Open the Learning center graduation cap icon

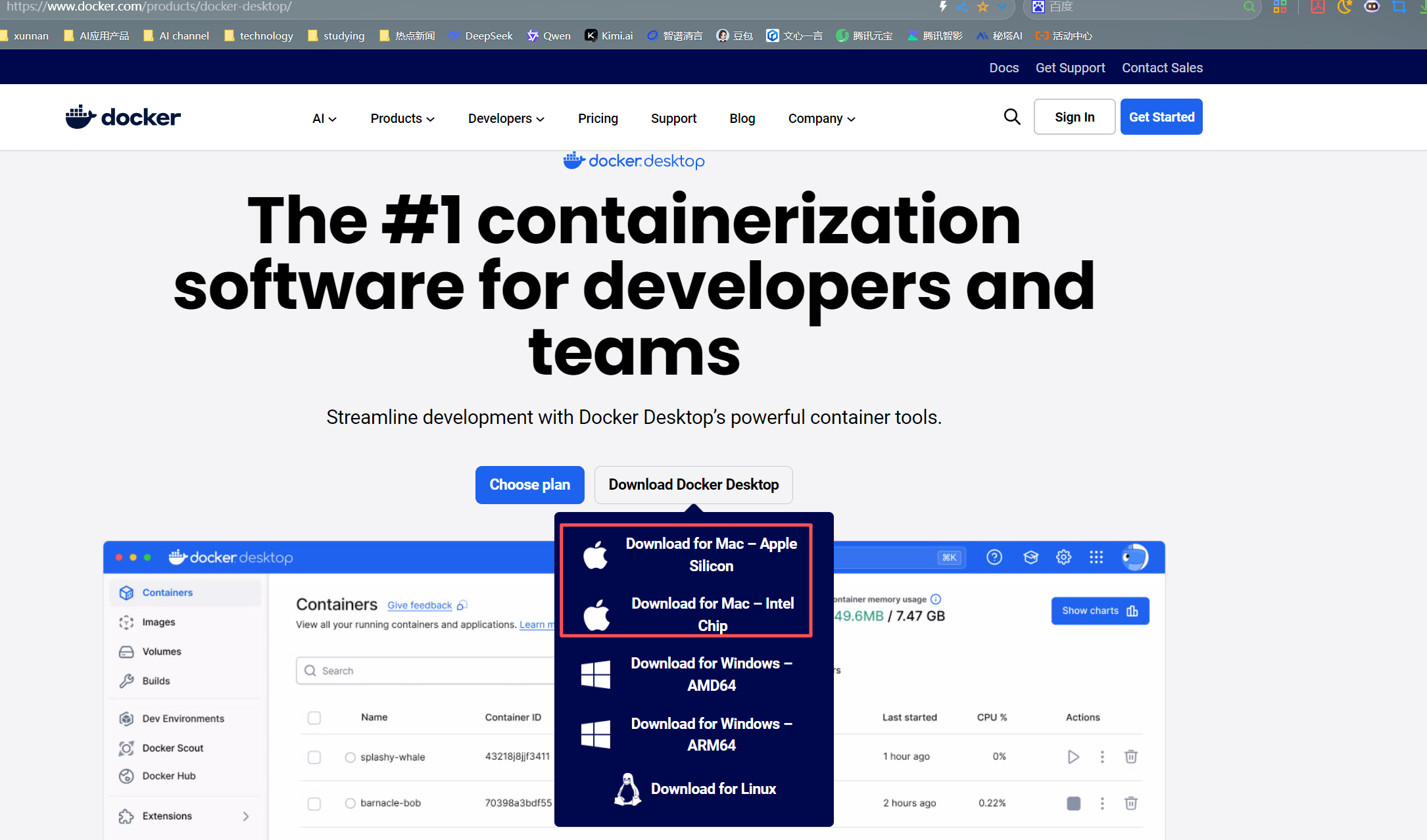click(1030, 557)
